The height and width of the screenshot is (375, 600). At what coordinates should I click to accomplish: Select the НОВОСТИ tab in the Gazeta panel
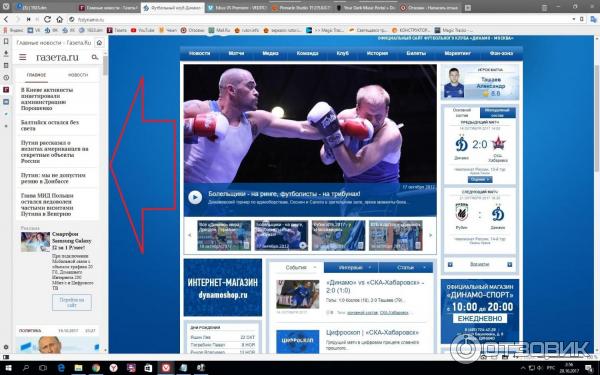[x=78, y=75]
